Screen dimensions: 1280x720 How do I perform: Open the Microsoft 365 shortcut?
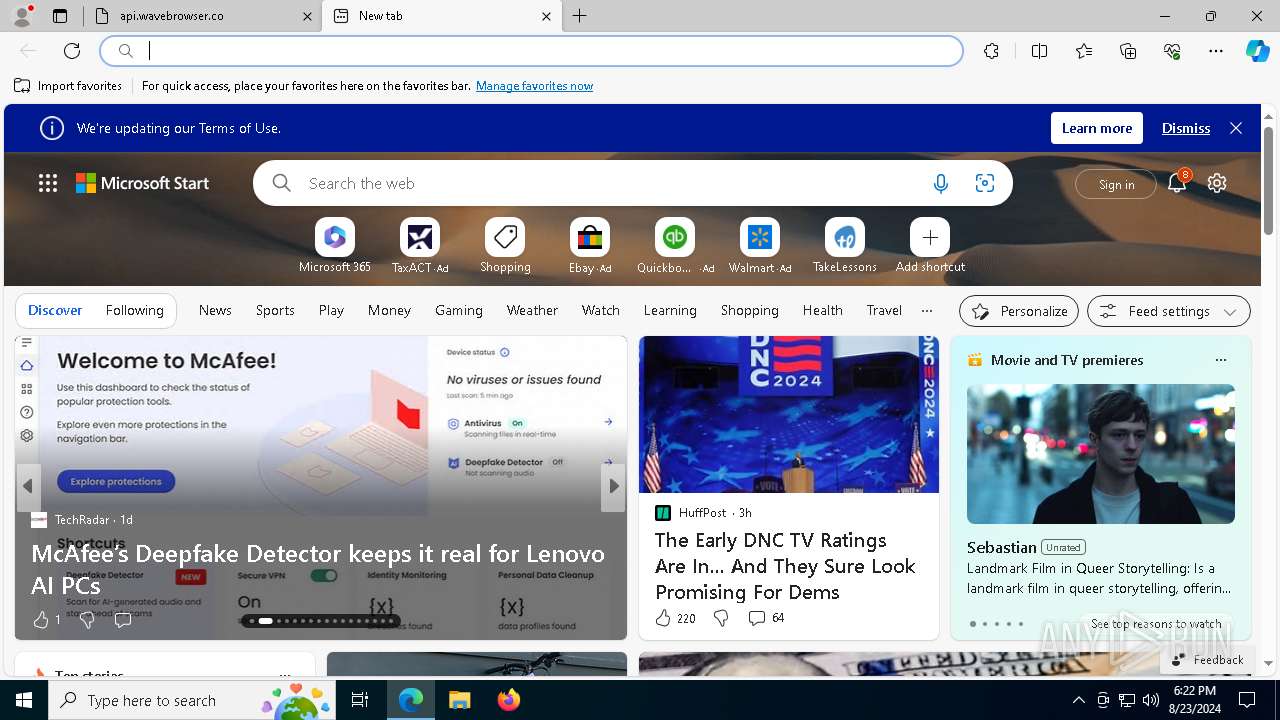click(335, 245)
